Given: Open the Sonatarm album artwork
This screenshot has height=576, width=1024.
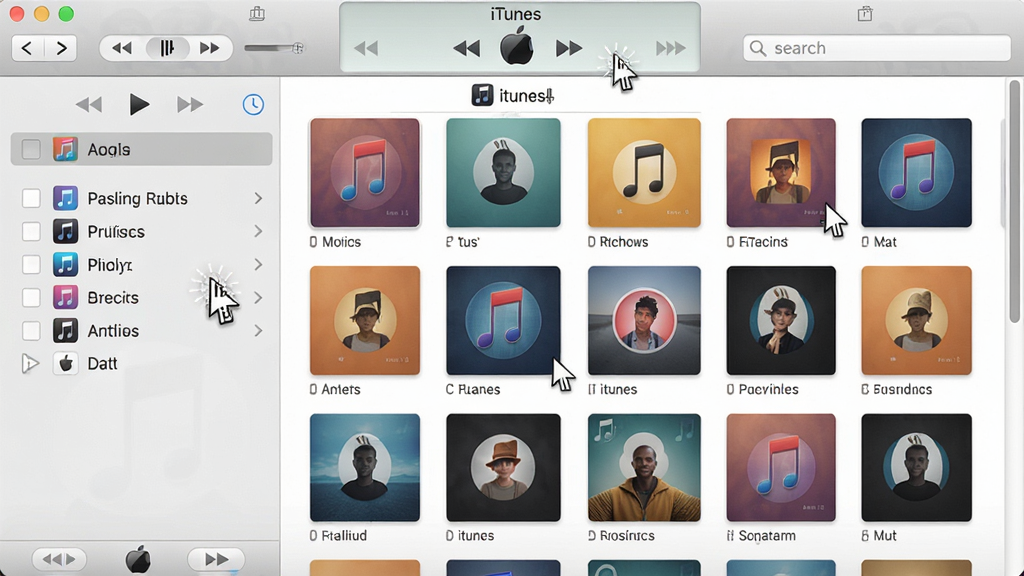Looking at the screenshot, I should (781, 468).
